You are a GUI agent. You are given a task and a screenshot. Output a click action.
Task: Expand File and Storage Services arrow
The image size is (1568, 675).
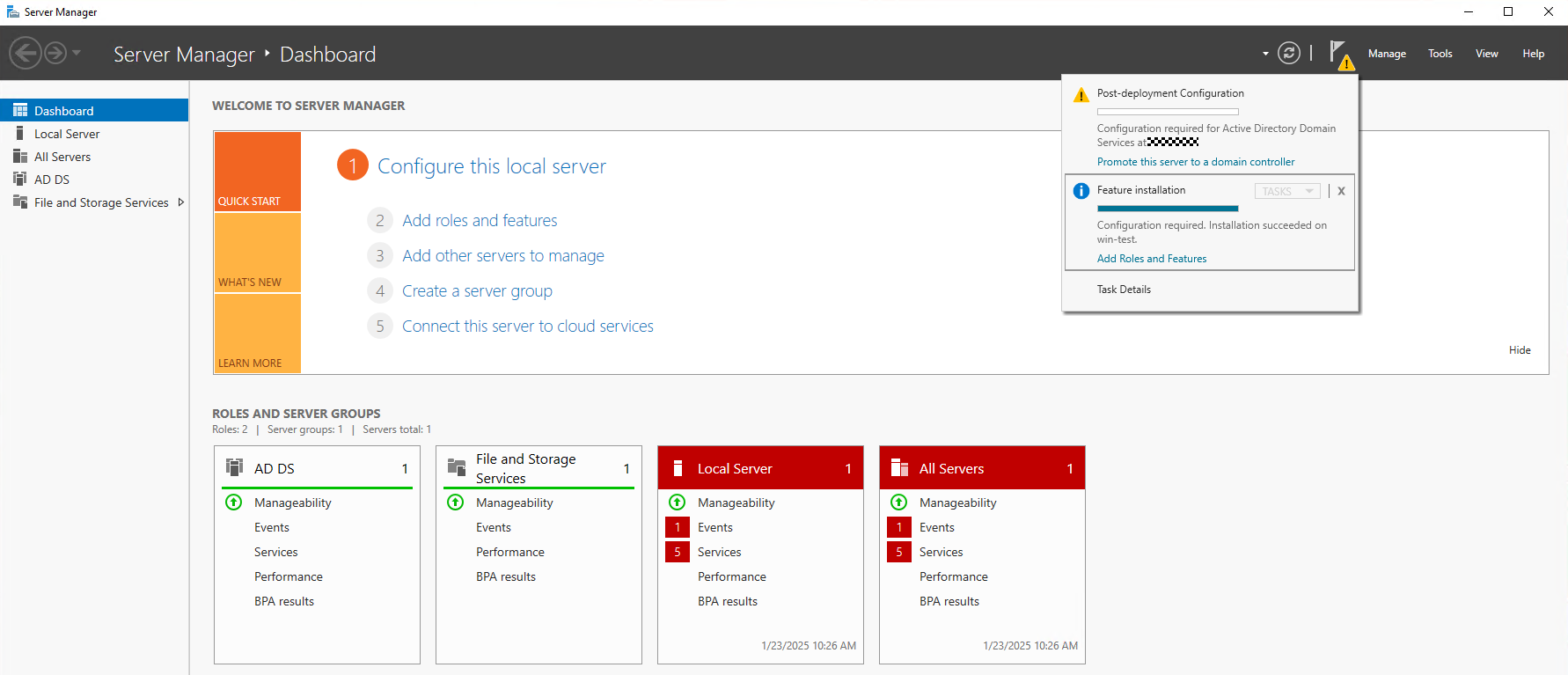tap(181, 202)
